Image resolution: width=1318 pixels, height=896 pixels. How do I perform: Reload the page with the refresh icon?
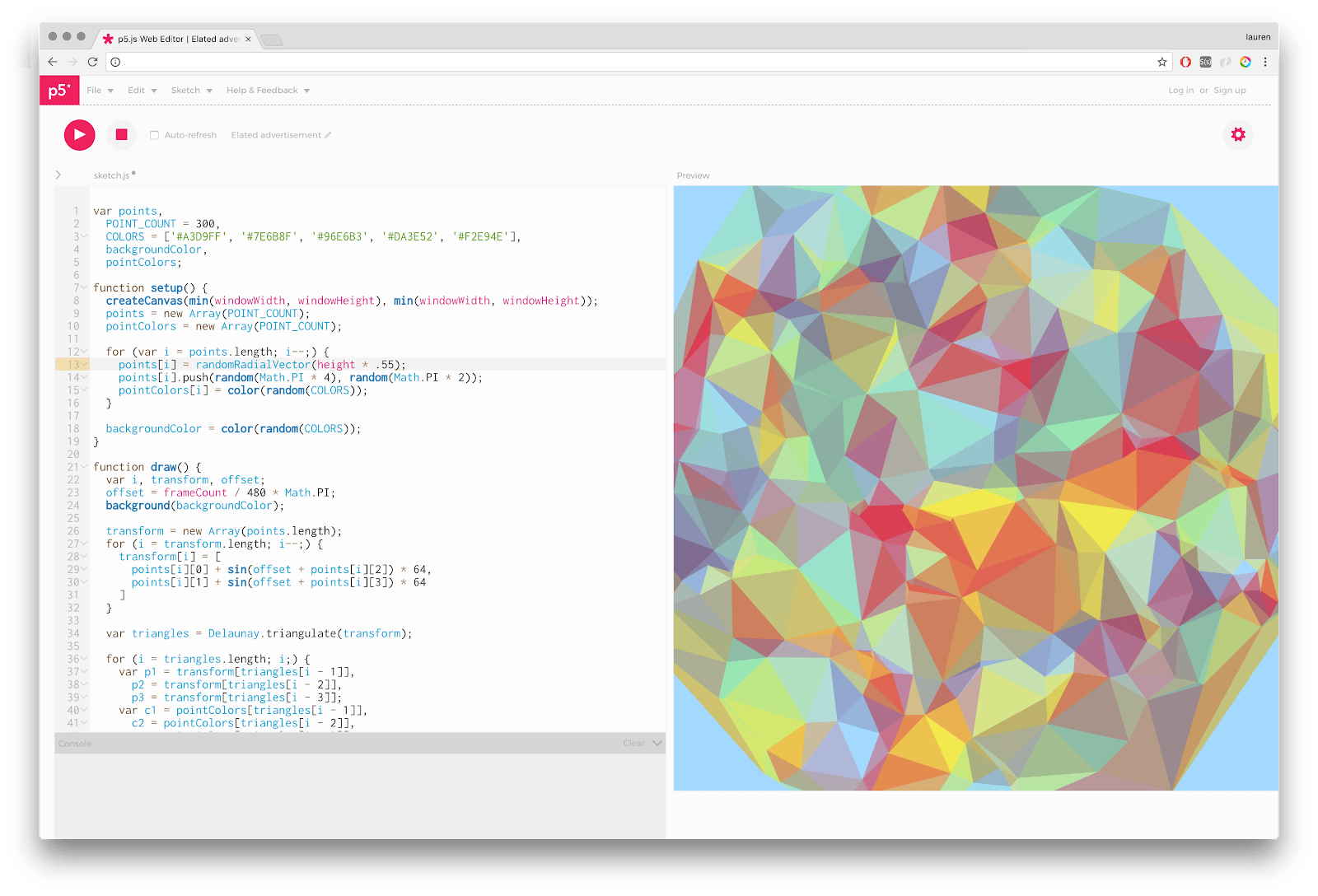click(x=91, y=61)
